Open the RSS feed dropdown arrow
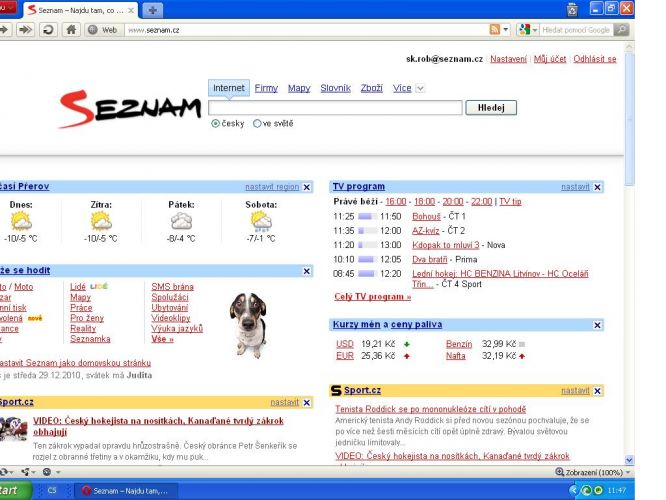The image size is (666, 500). (505, 30)
